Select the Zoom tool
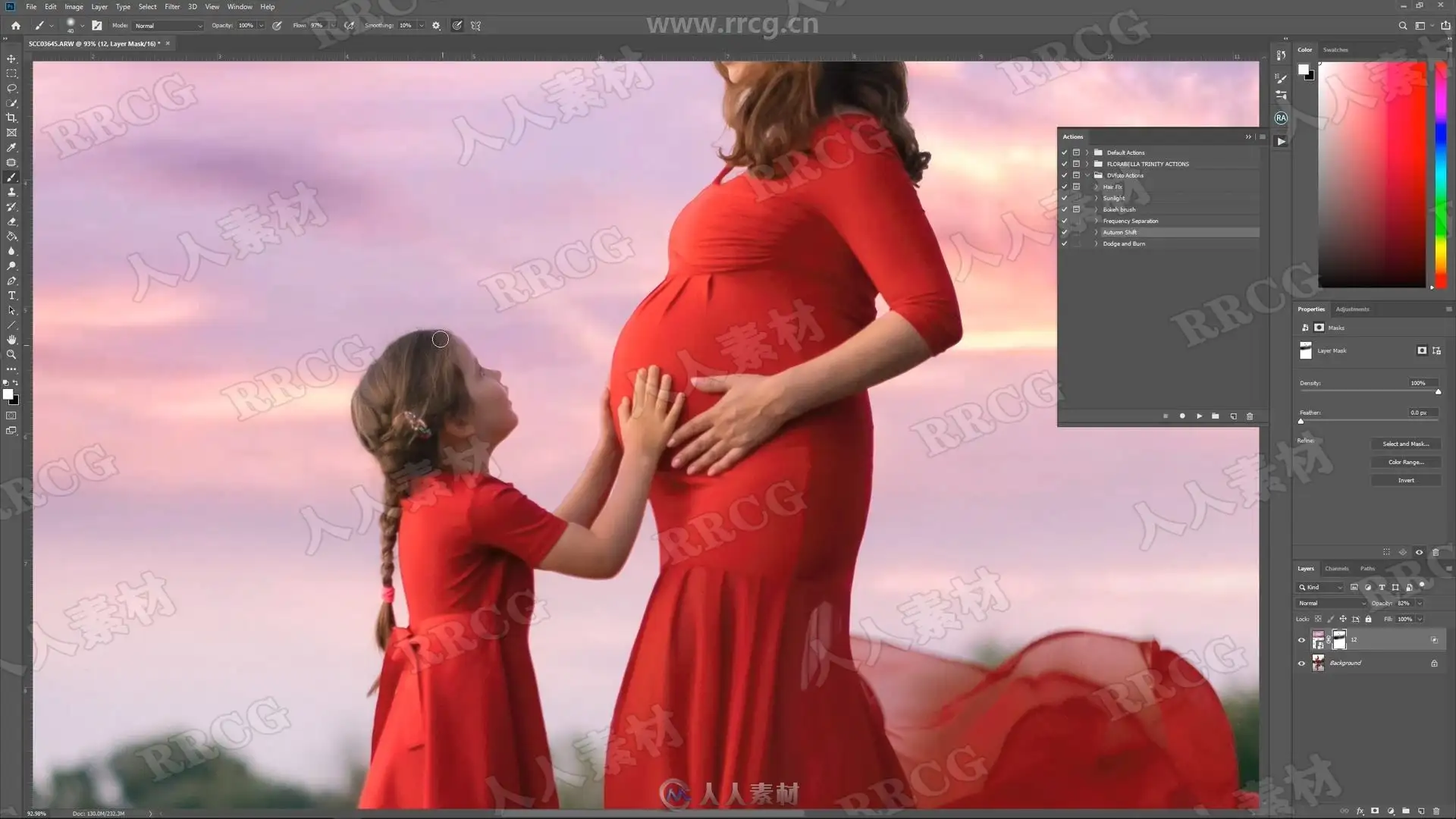The image size is (1456, 819). (11, 355)
